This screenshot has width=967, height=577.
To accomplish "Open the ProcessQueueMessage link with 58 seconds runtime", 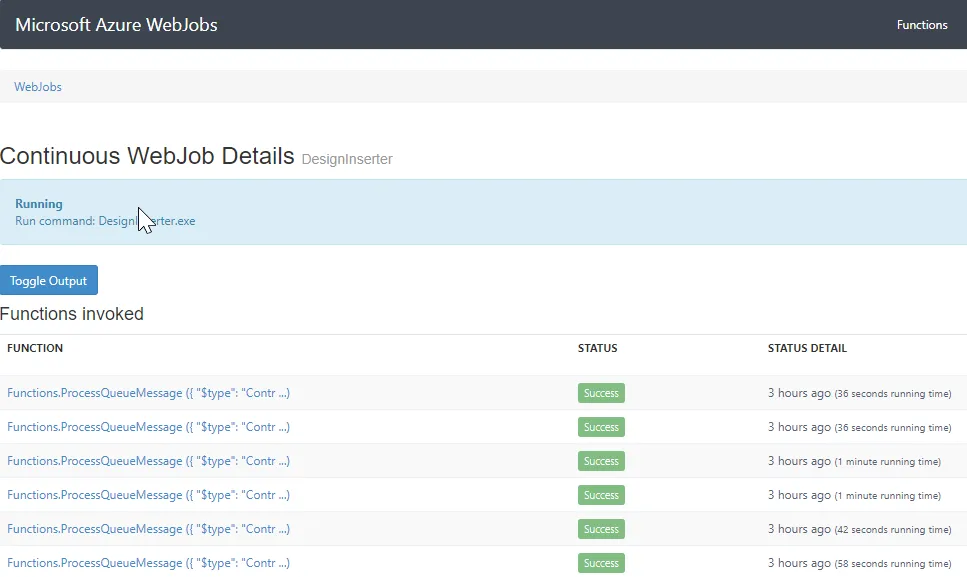I will (148, 563).
